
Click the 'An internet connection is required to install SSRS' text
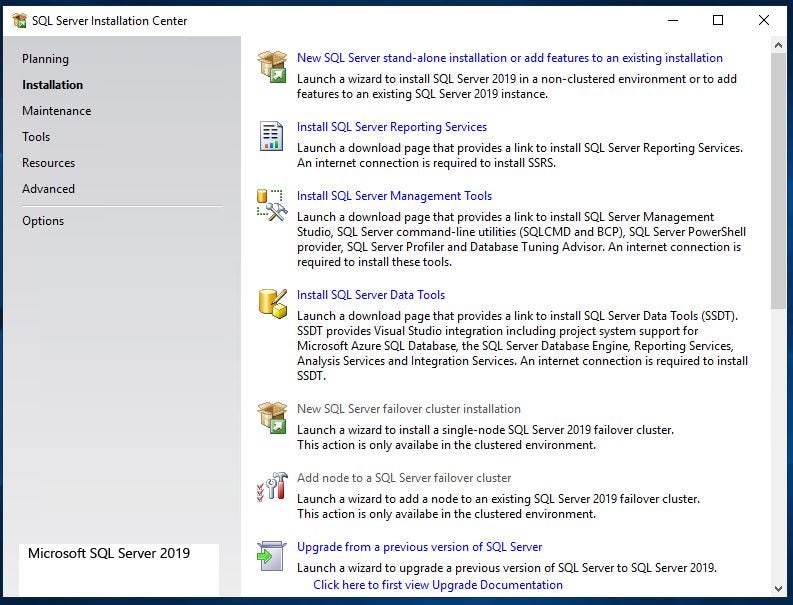426,163
